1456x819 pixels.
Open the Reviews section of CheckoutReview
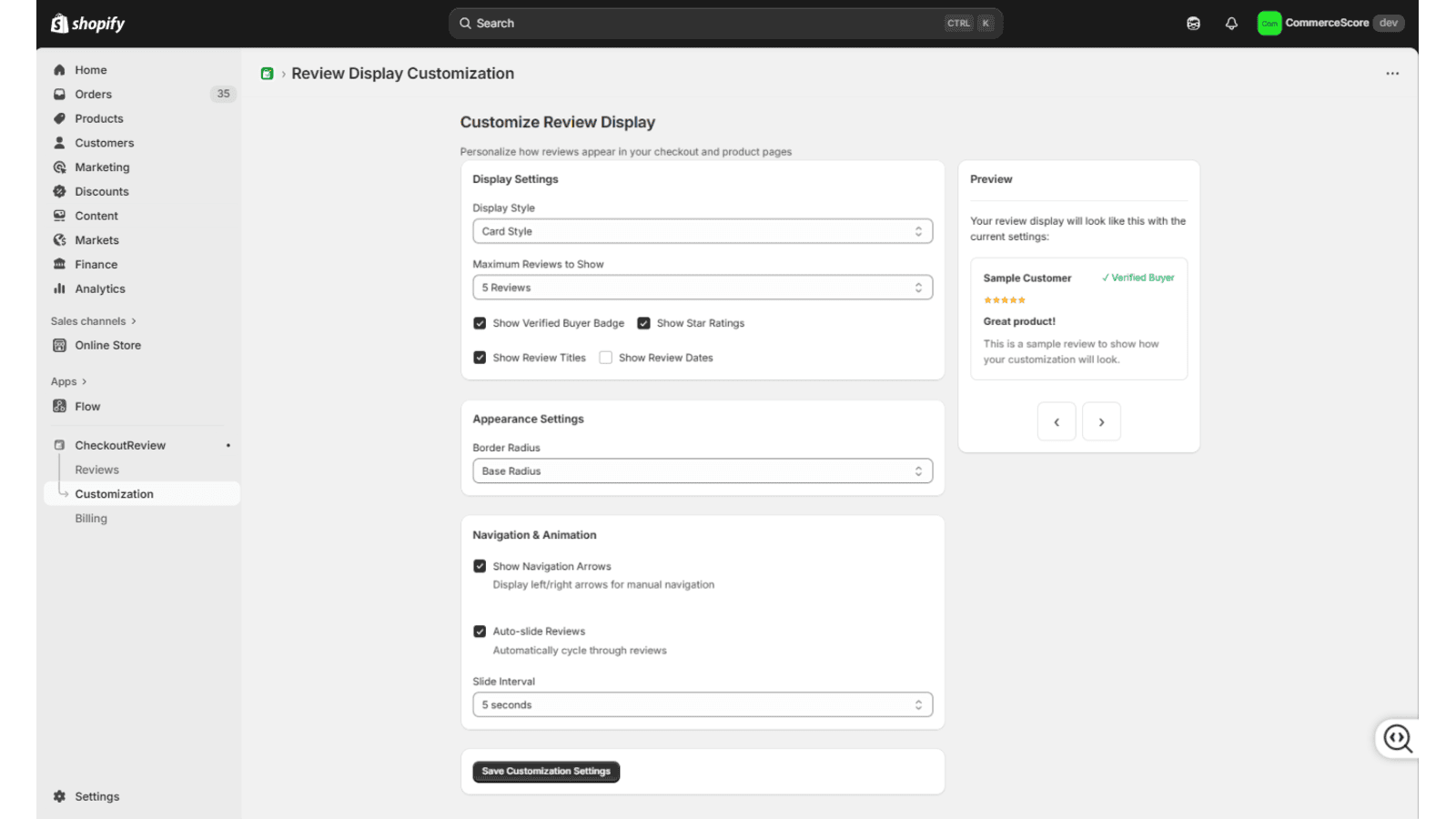[x=96, y=469]
